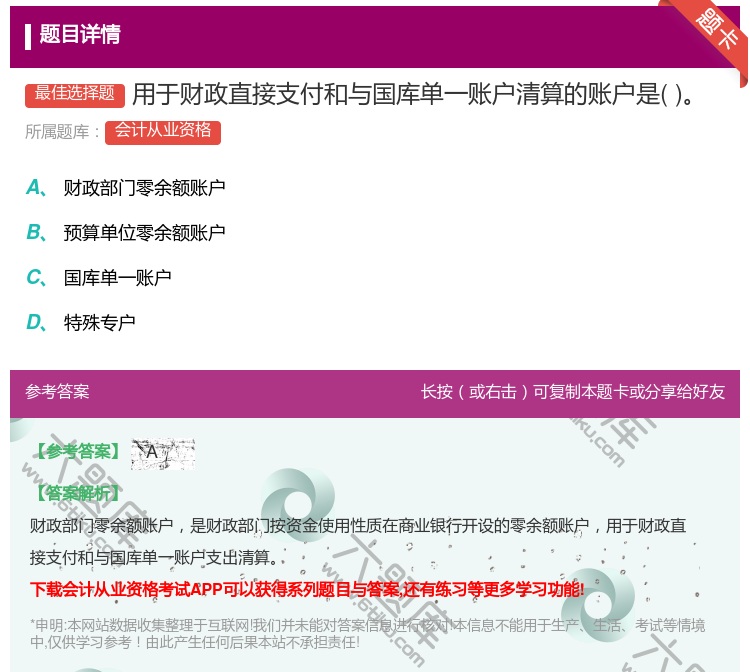
Task: Click the answer image showing A
Action: click(163, 453)
